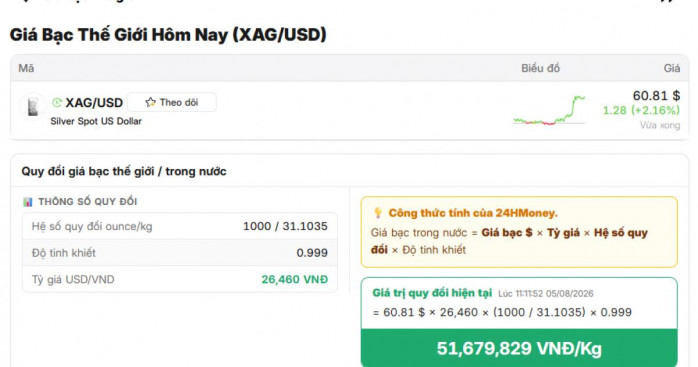The width and height of the screenshot is (698, 367).
Task: Click the 26,460 VNĐ exchange rate value
Action: click(294, 279)
